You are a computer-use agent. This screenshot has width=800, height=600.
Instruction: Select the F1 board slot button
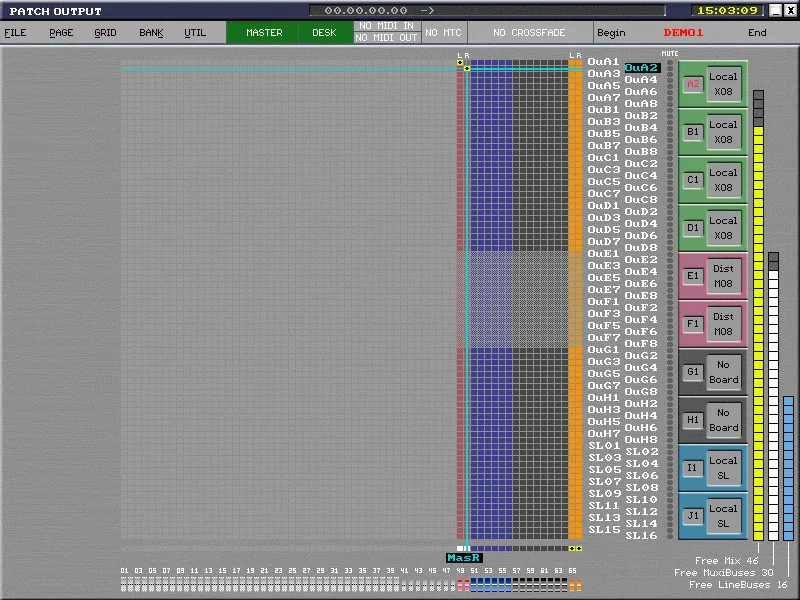693,324
